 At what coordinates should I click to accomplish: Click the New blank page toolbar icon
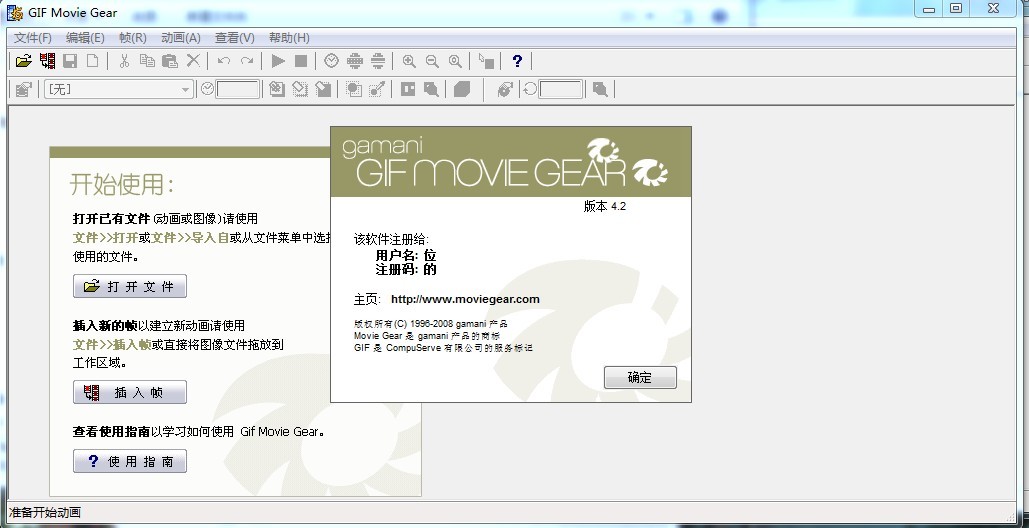point(93,61)
